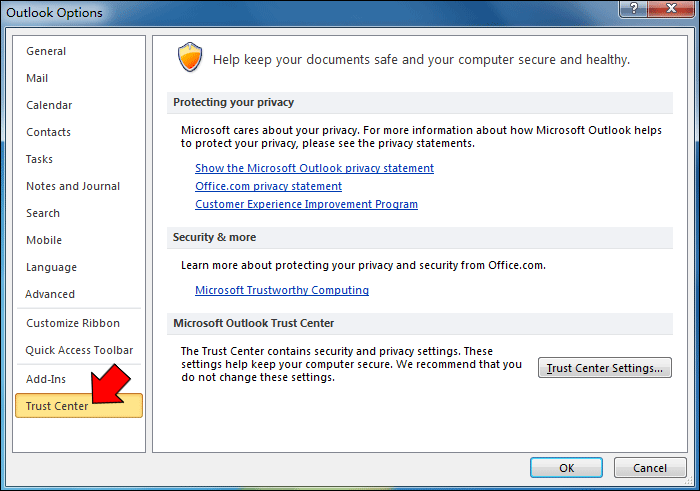Select the Mobile category
Viewport: 700px width, 491px height.
click(x=43, y=240)
